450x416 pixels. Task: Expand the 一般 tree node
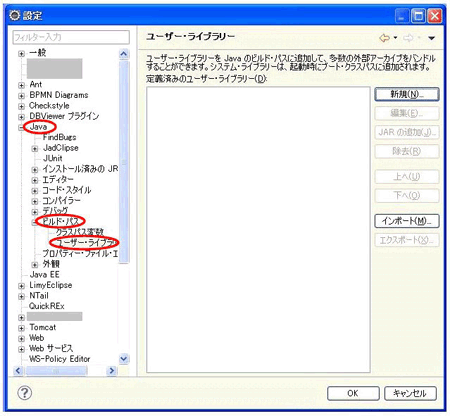[21, 53]
